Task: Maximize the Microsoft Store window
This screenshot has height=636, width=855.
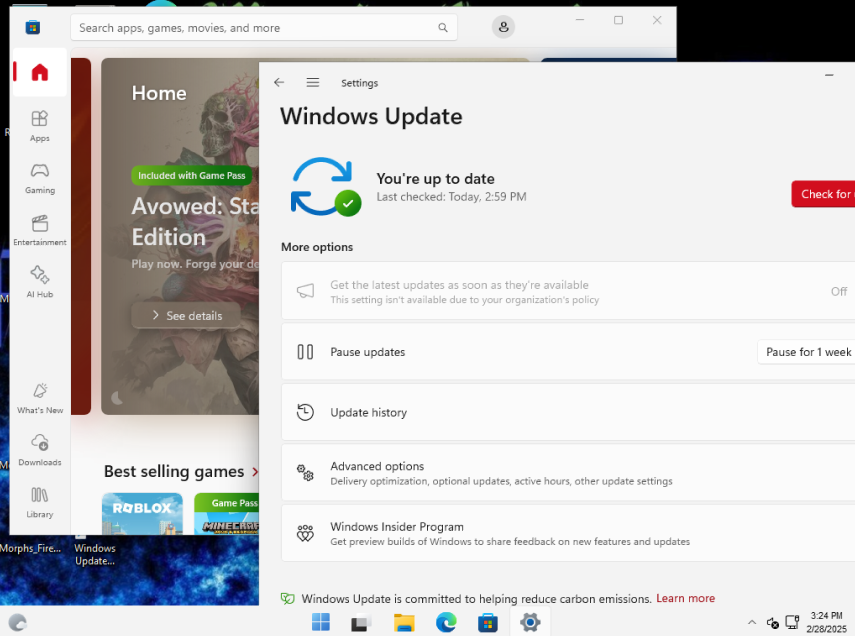Action: pos(618,20)
